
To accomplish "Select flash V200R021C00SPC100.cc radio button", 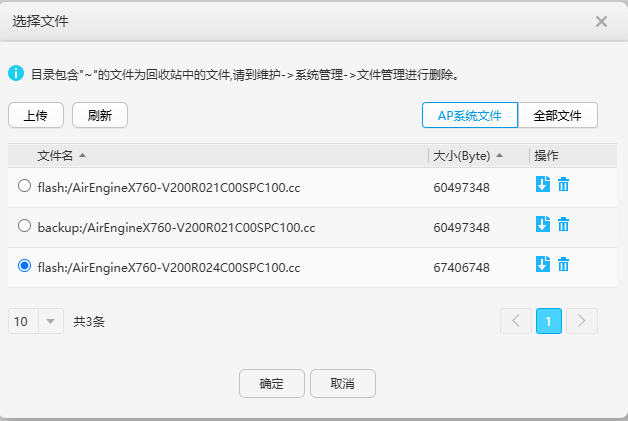I will pyautogui.click(x=25, y=186).
